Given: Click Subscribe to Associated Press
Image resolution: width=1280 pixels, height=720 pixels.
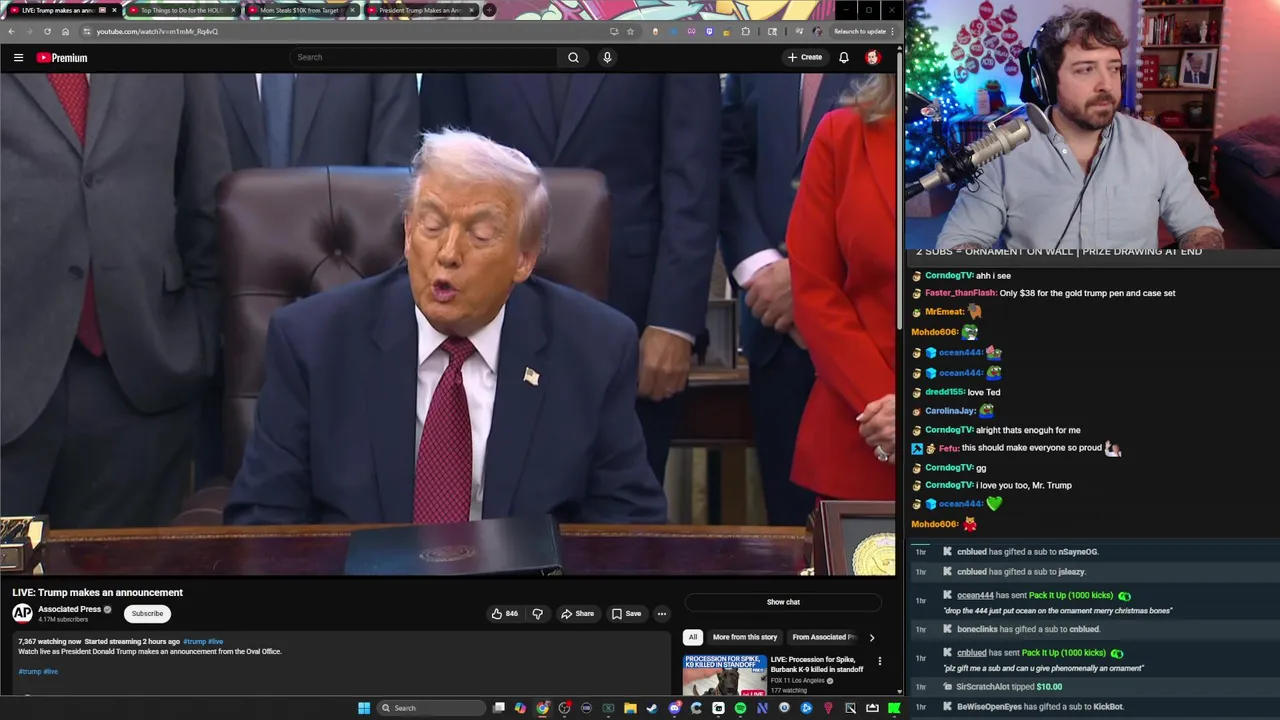Looking at the screenshot, I should pos(147,613).
